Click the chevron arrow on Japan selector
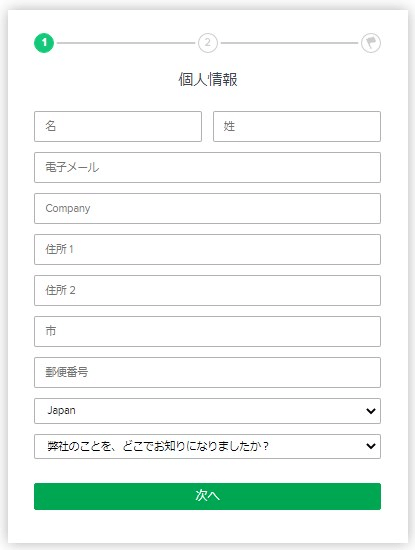This screenshot has width=415, height=550. coord(371,411)
